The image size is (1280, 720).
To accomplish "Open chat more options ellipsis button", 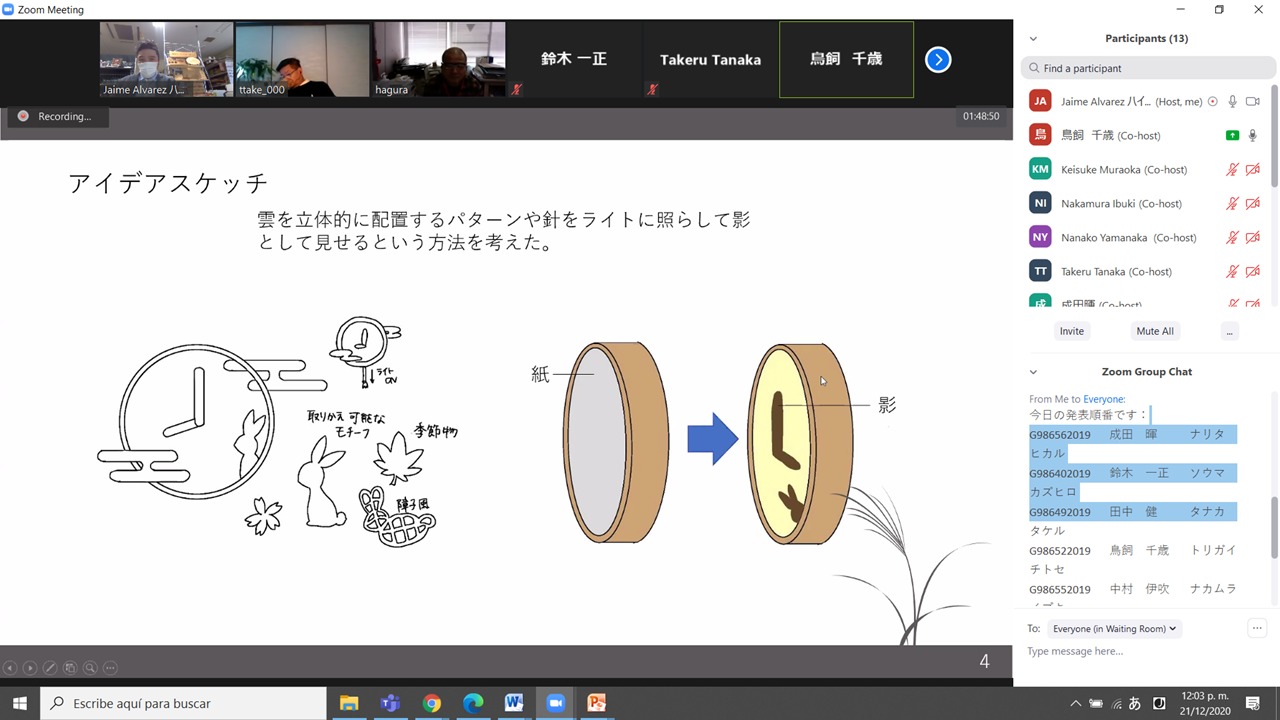I will pos(1257,628).
